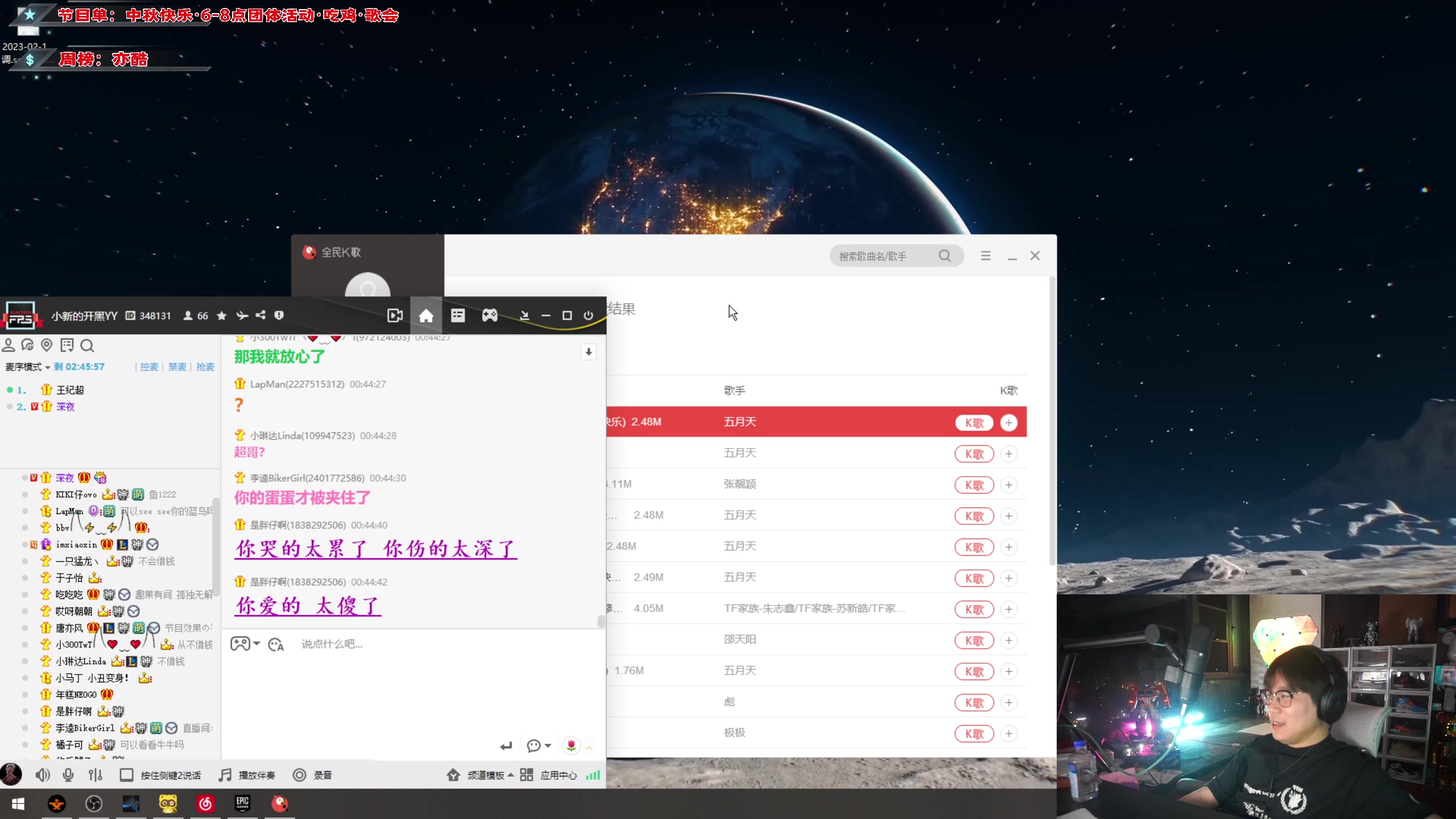Send a flower with the flower icon
This screenshot has width=1456, height=819.
(571, 746)
